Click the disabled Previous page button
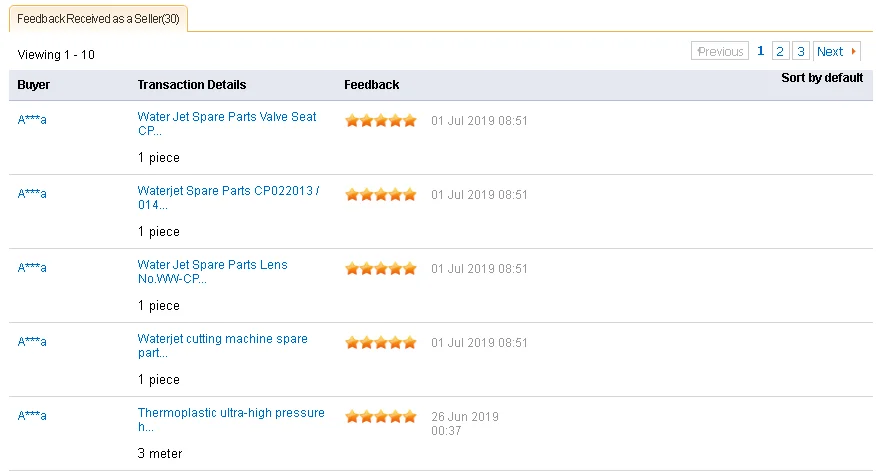876x471 pixels. [x=720, y=51]
